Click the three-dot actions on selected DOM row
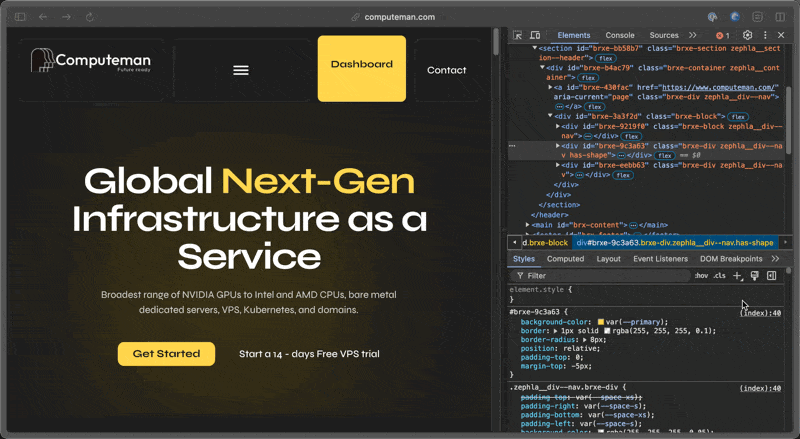The image size is (800, 439). click(512, 146)
